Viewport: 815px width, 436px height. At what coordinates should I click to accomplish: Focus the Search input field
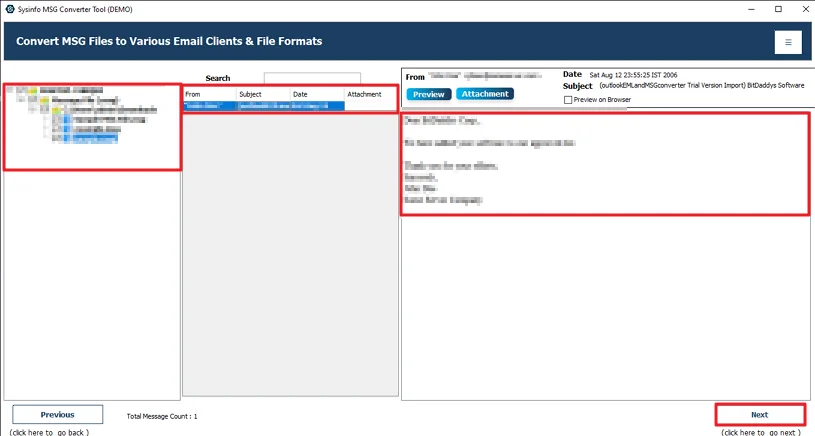tap(312, 78)
